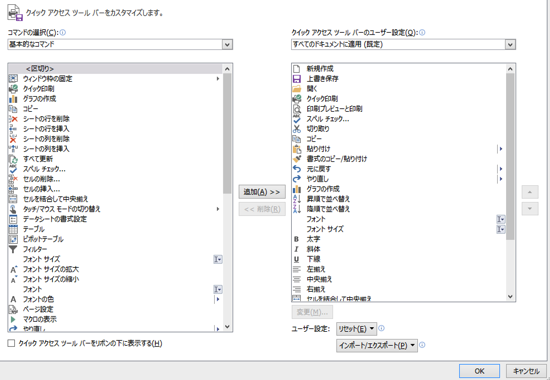
Task: Click the move down arrow button
Action: pos(530,209)
